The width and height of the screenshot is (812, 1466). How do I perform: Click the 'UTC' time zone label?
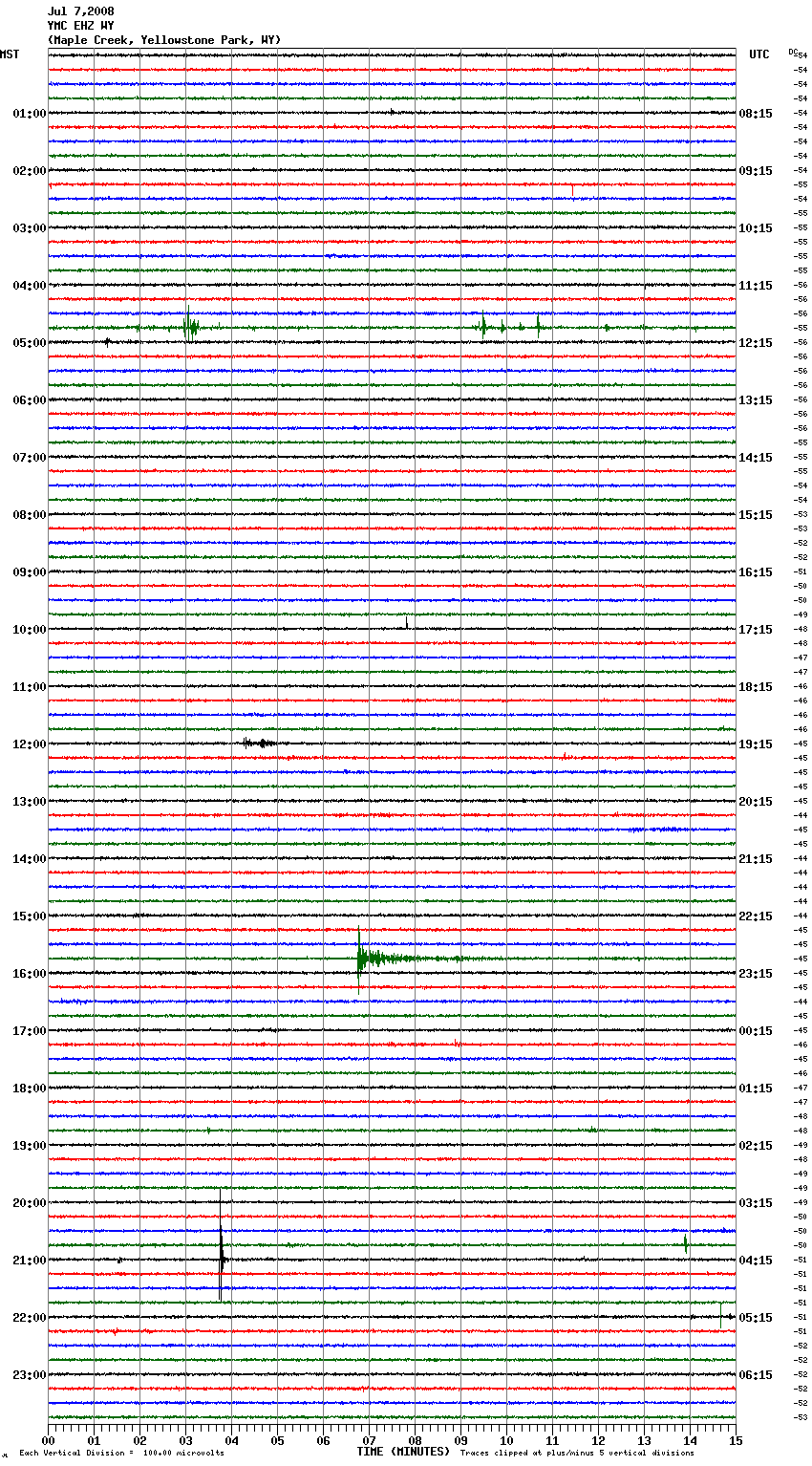pyautogui.click(x=759, y=54)
